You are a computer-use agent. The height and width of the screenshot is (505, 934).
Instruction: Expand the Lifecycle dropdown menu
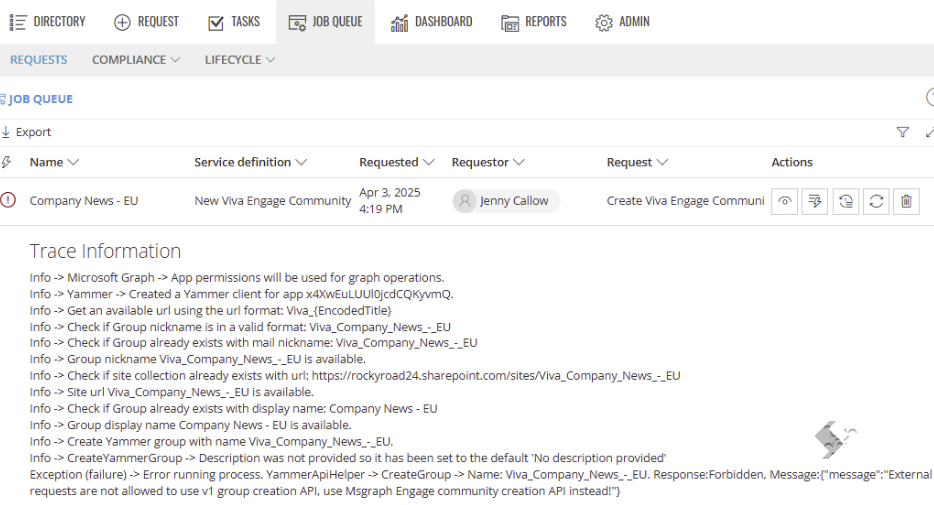(239, 60)
